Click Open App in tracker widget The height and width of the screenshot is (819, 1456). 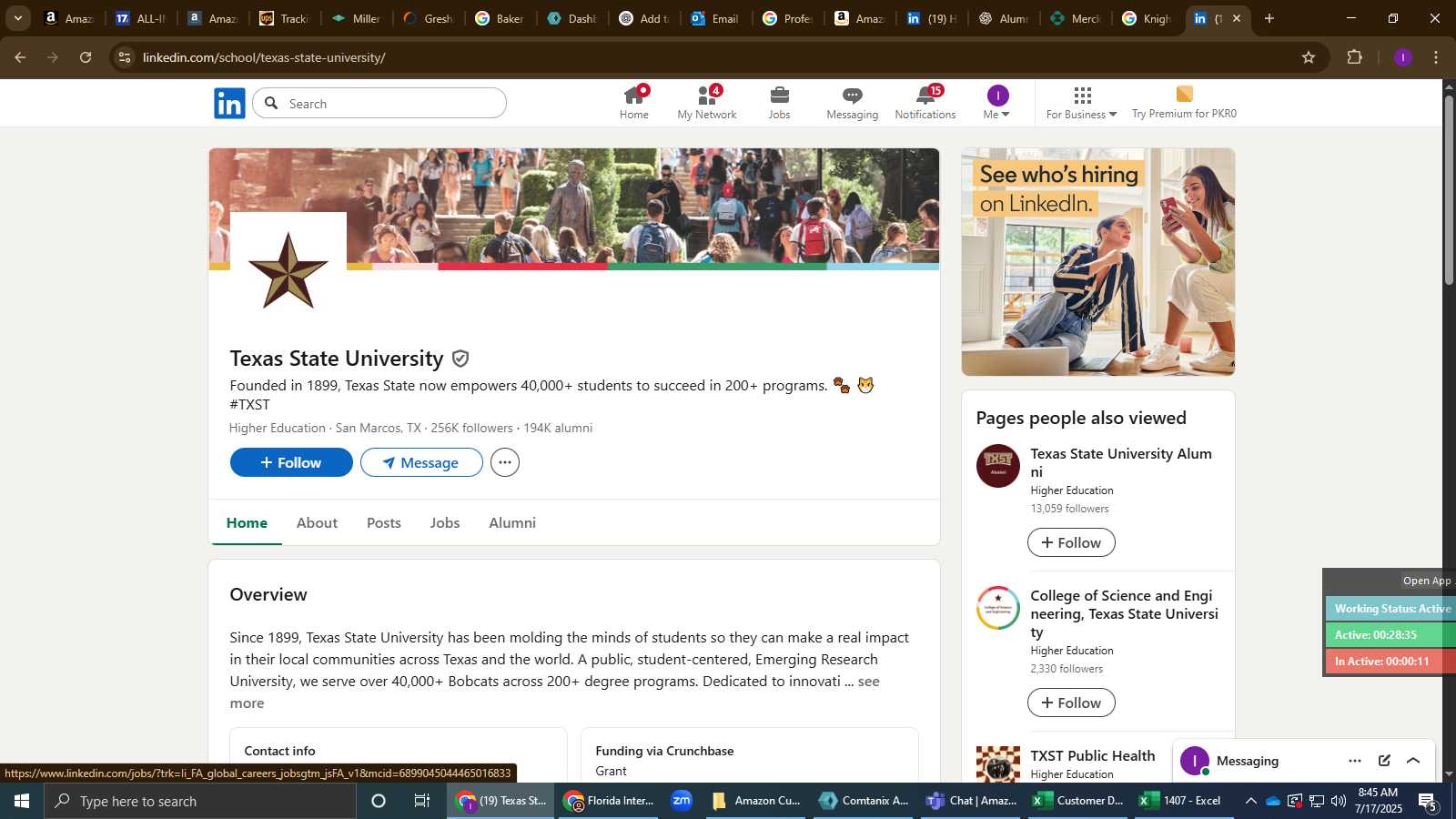pos(1426,581)
